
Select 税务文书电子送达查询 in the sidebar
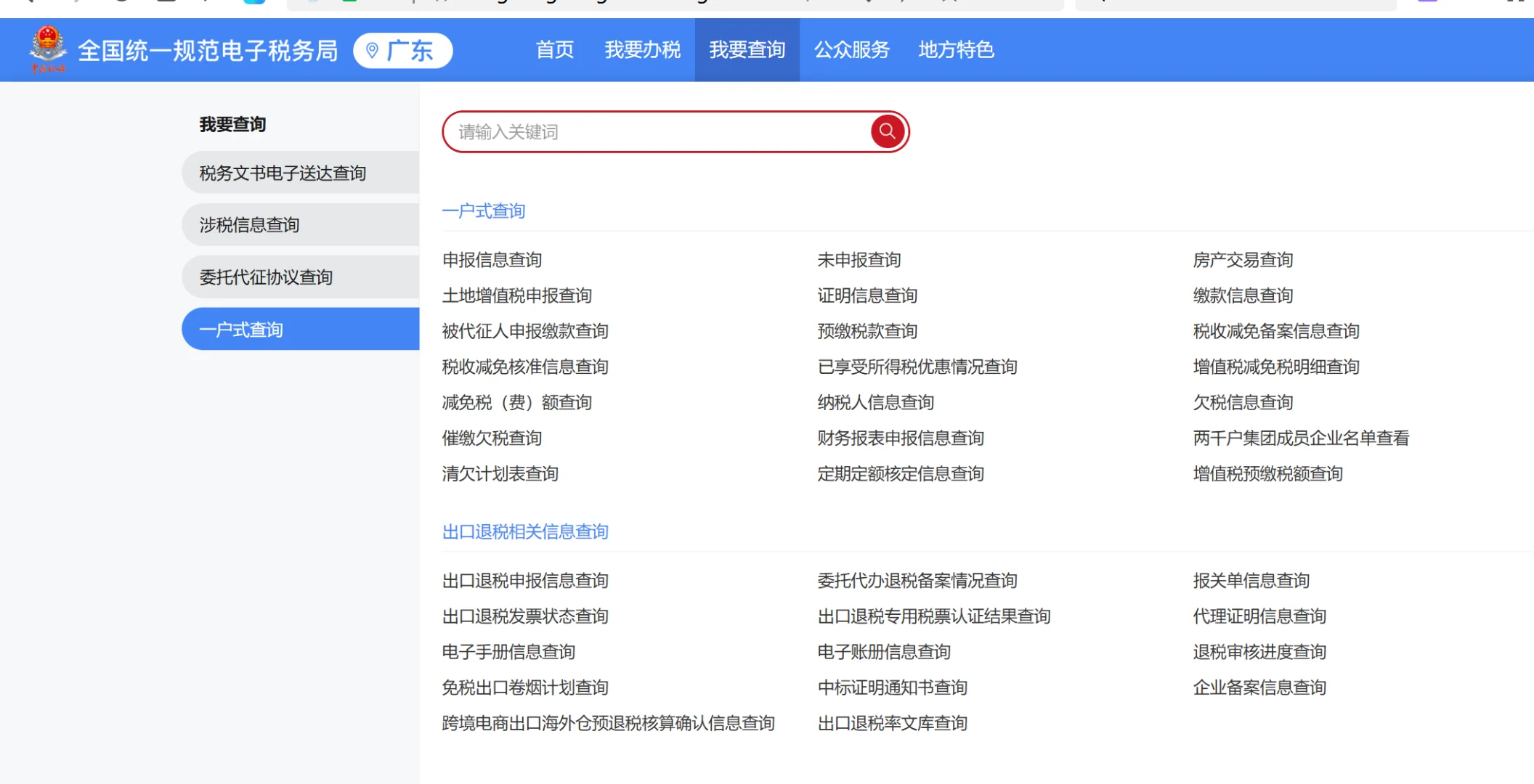point(283,173)
